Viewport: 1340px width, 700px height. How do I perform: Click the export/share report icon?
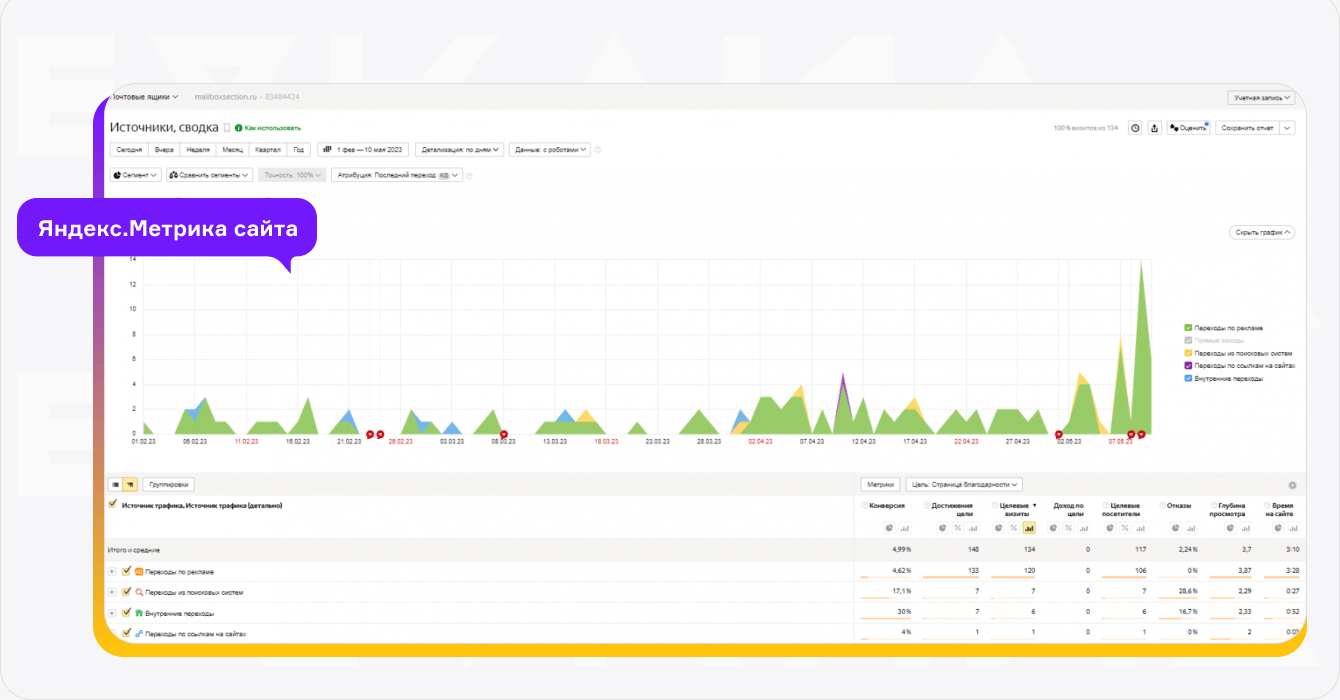click(x=1154, y=128)
